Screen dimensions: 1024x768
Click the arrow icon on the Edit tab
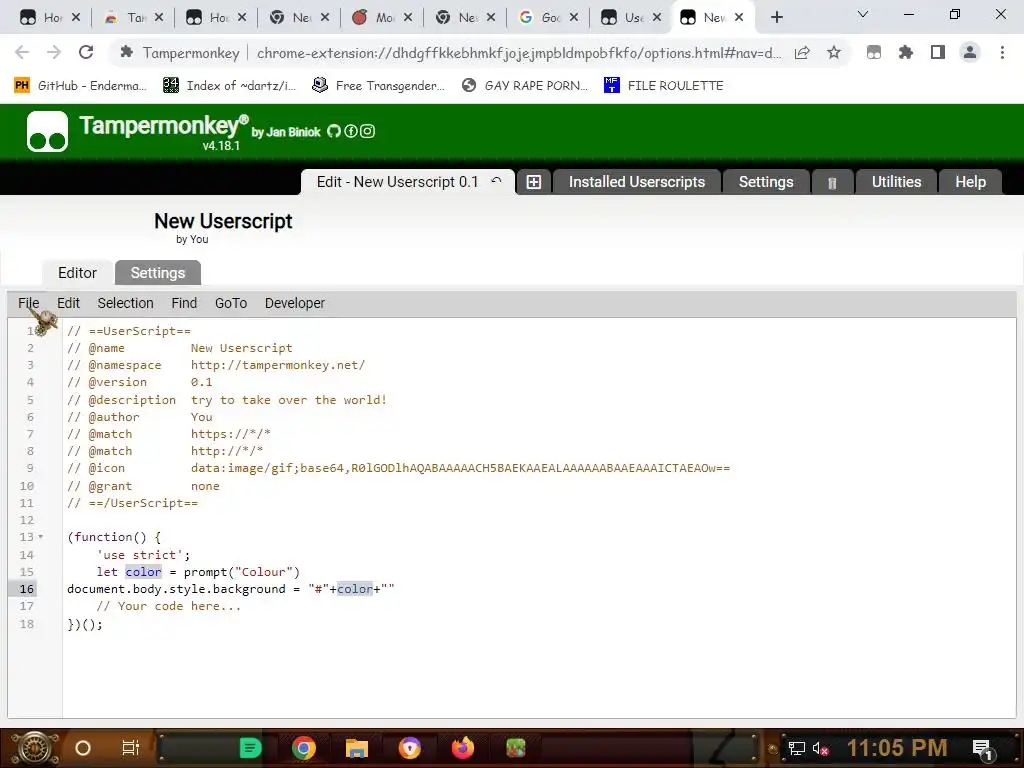point(496,181)
